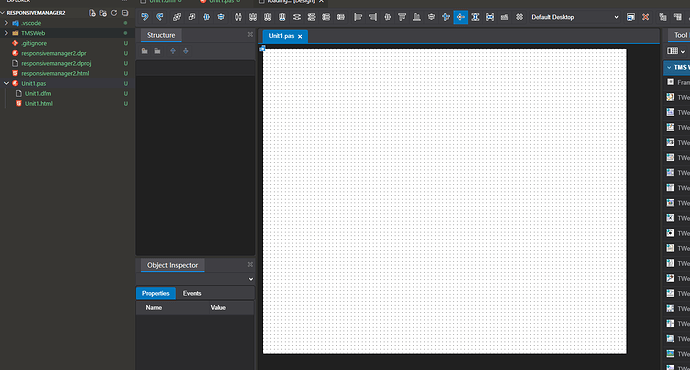
Task: Open responsivemanager2.dproj file
Action: pyautogui.click(x=56, y=63)
